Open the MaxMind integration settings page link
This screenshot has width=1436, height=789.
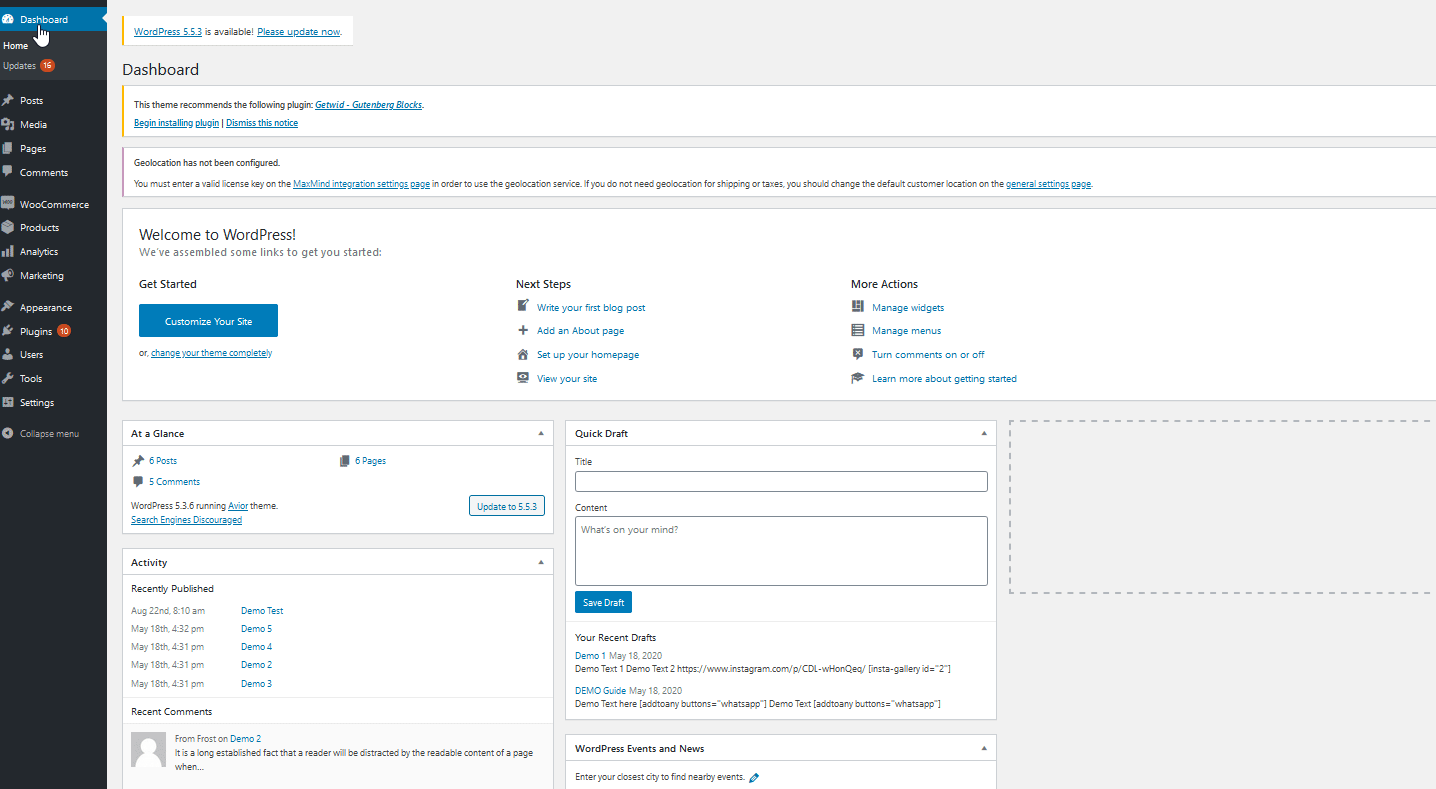coord(362,184)
